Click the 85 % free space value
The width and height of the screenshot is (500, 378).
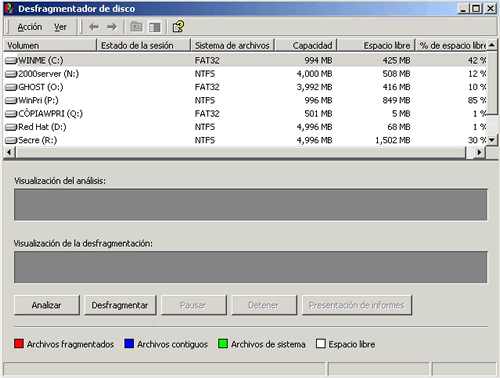[477, 100]
